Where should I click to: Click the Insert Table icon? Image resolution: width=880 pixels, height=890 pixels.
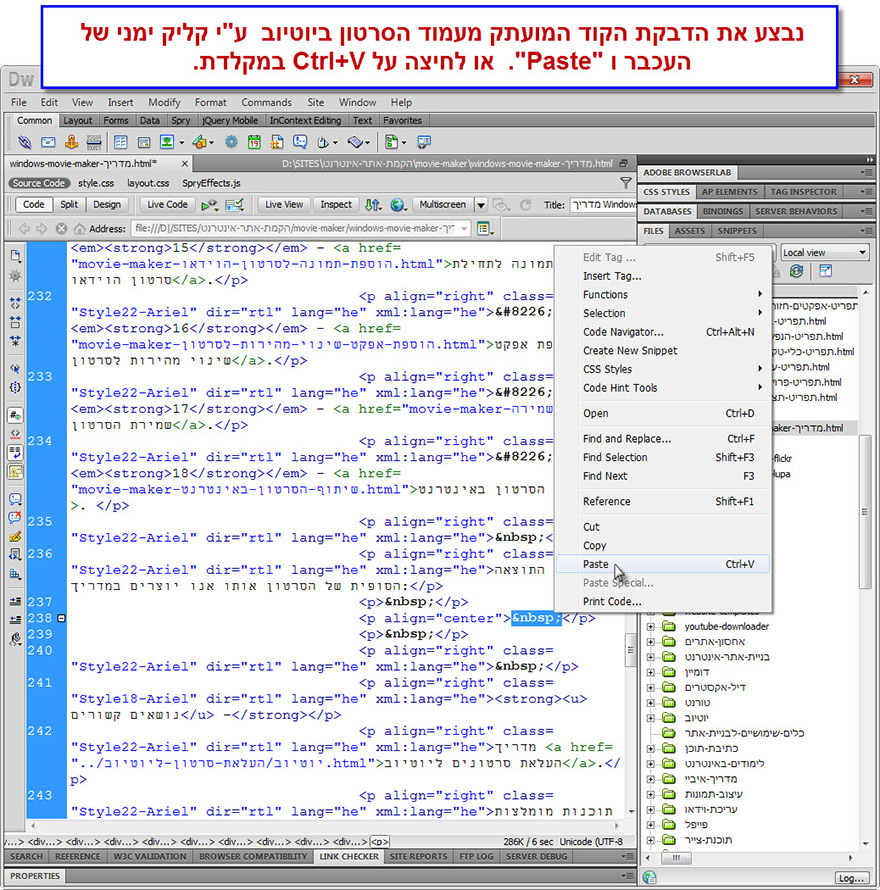tap(120, 142)
